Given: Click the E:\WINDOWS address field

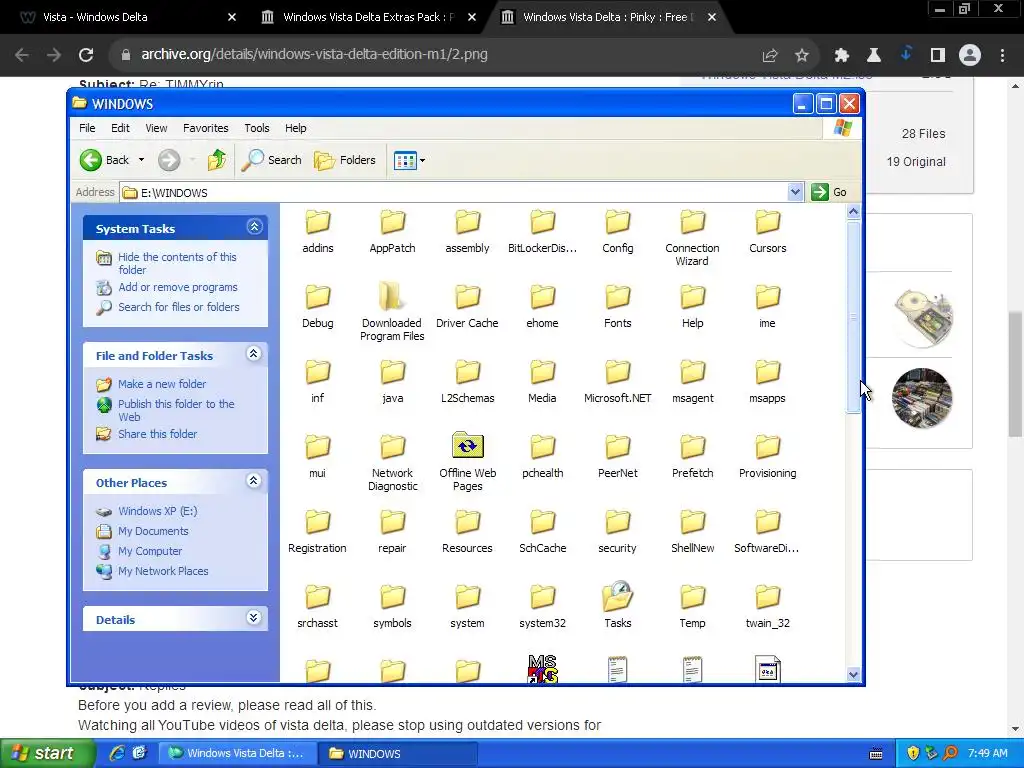Looking at the screenshot, I should (x=455, y=193).
